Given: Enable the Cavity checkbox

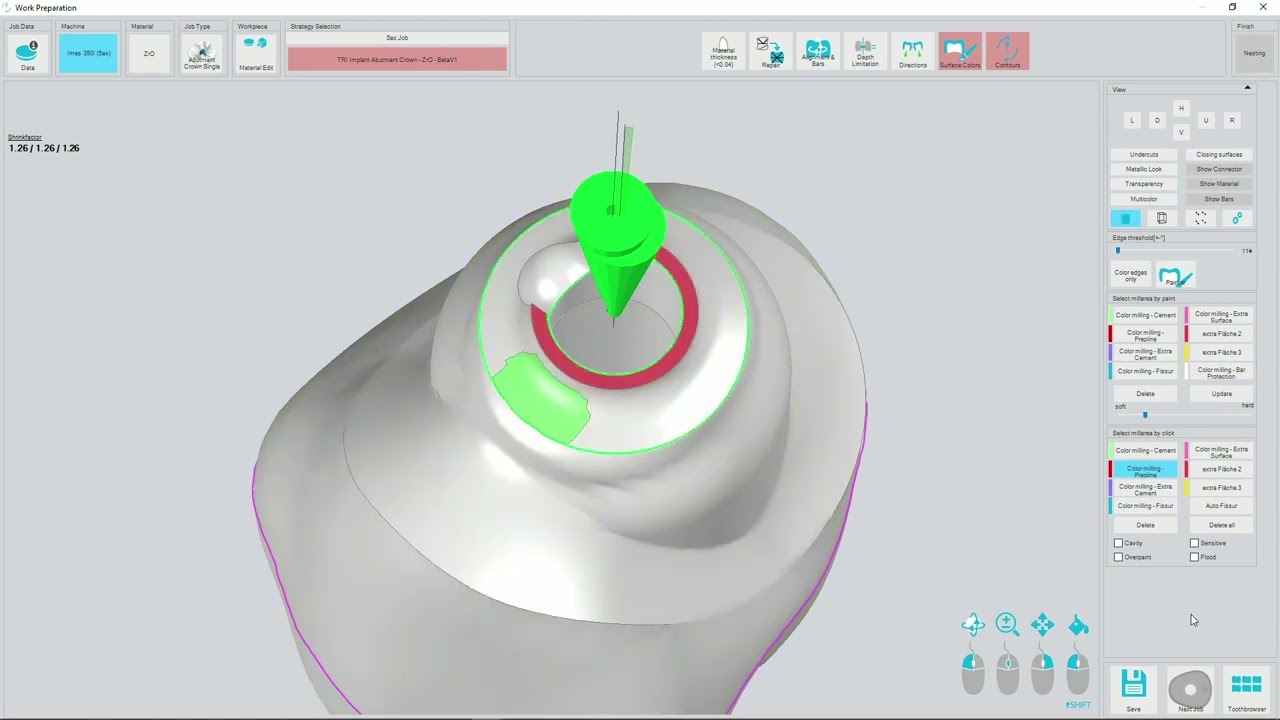Looking at the screenshot, I should tap(1119, 543).
